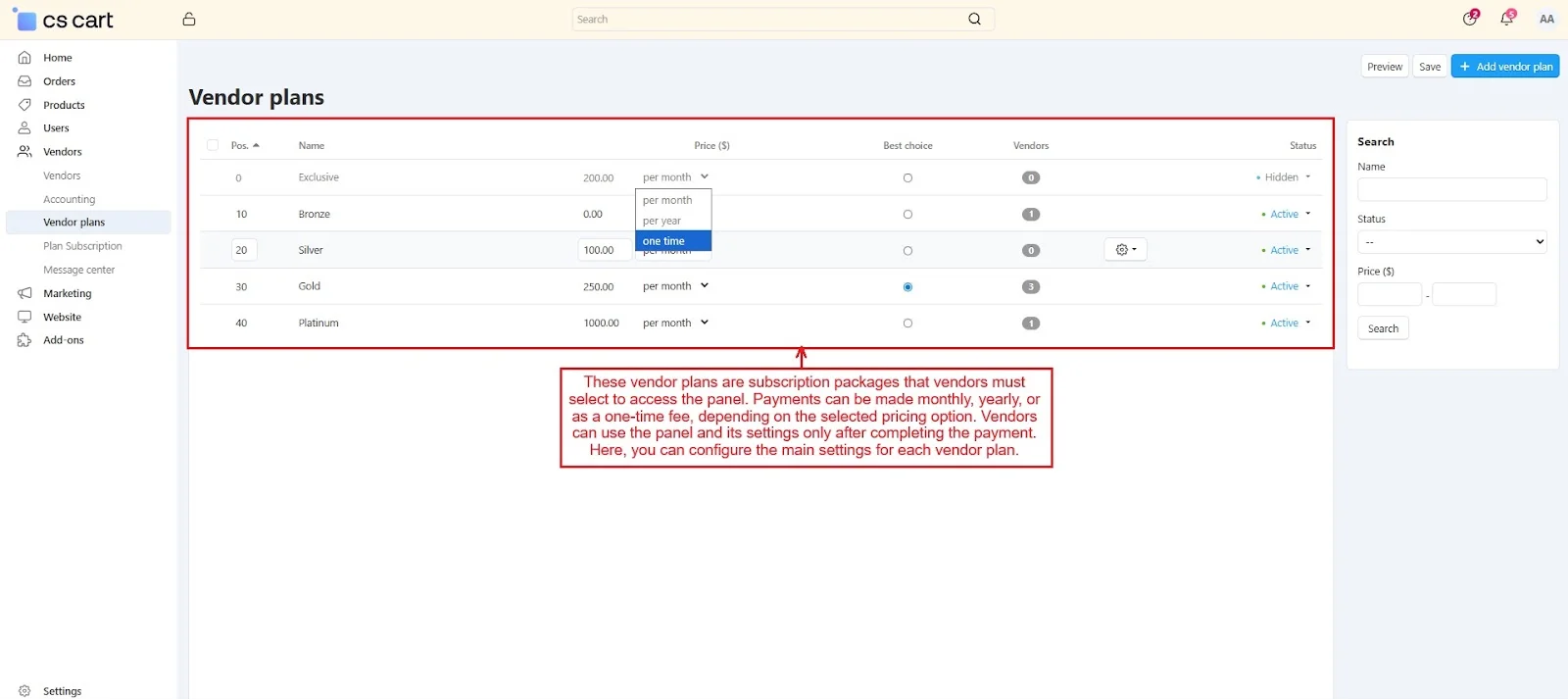Go to Orders menu item
The width and height of the screenshot is (1568, 699).
(x=59, y=81)
